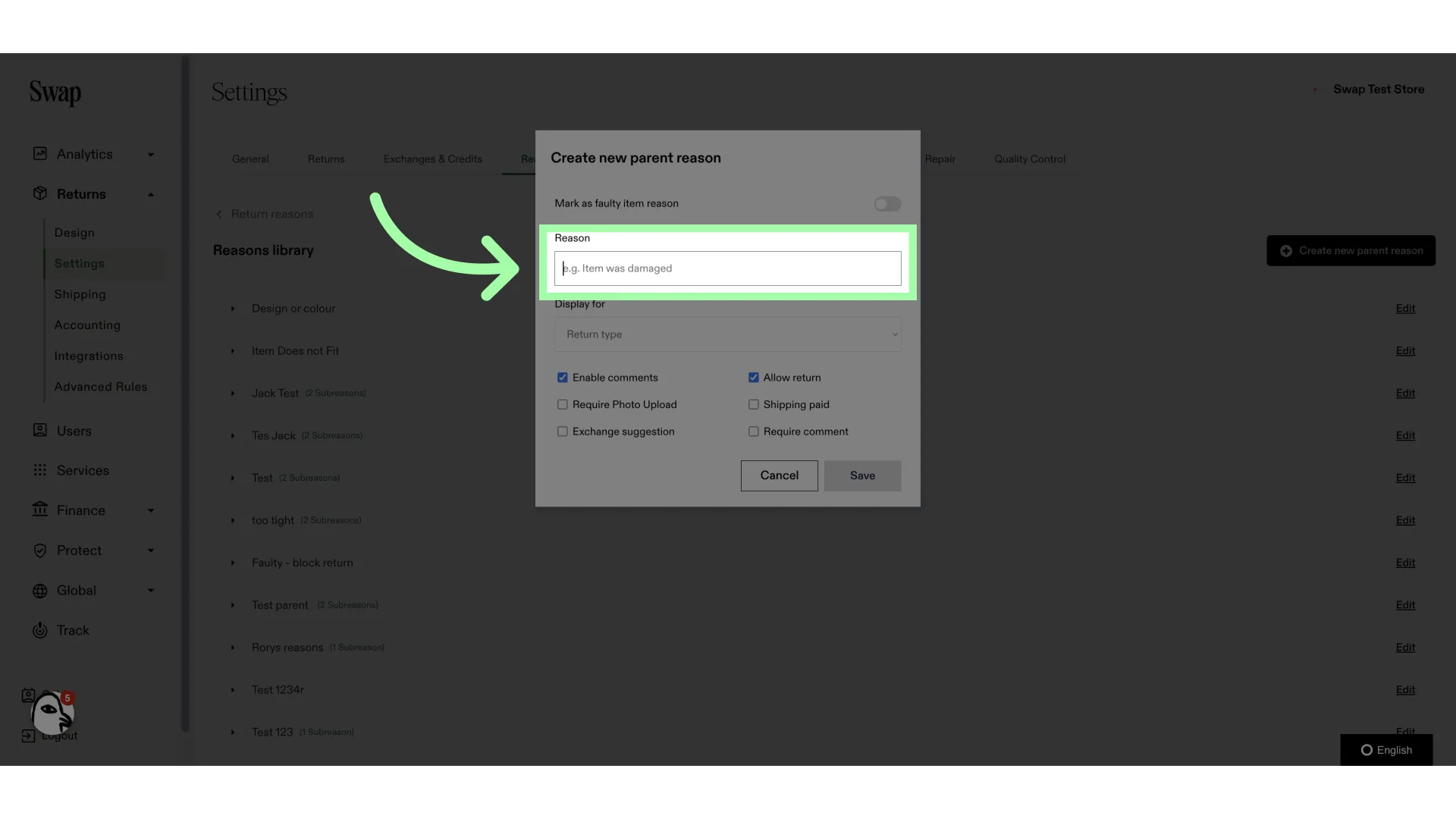Click the Swap logo
The image size is (1456, 819).
click(55, 93)
